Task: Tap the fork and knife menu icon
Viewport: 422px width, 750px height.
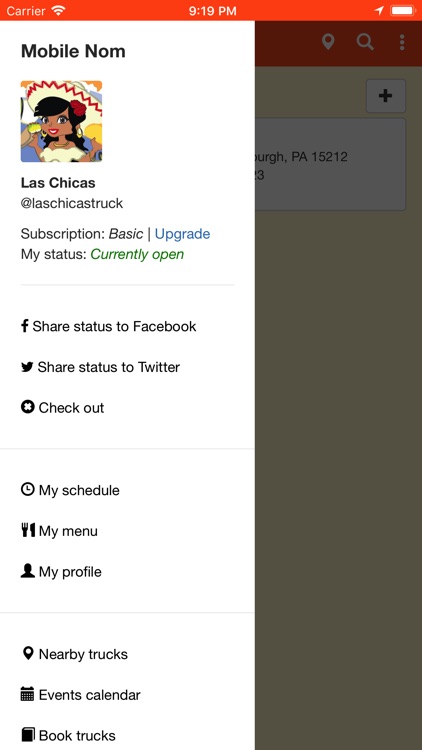Action: click(28, 530)
